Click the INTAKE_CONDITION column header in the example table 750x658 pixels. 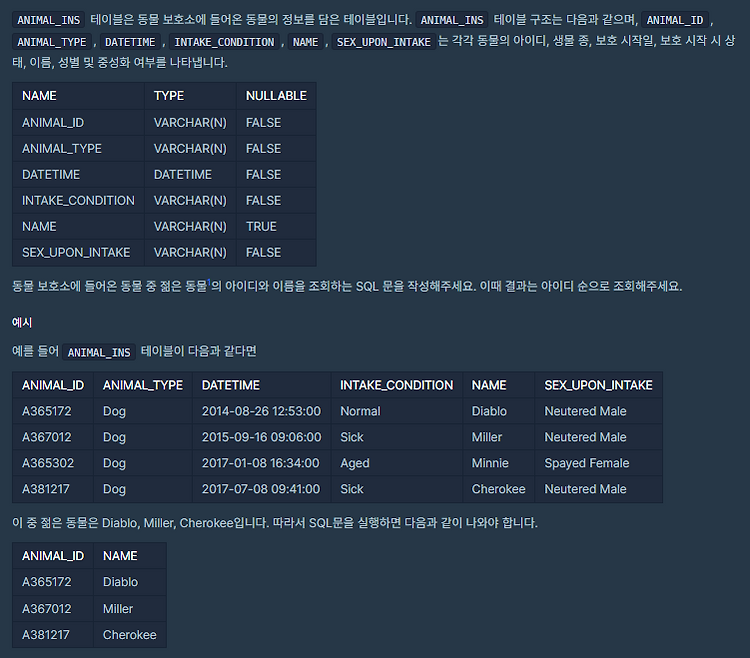click(x=397, y=385)
